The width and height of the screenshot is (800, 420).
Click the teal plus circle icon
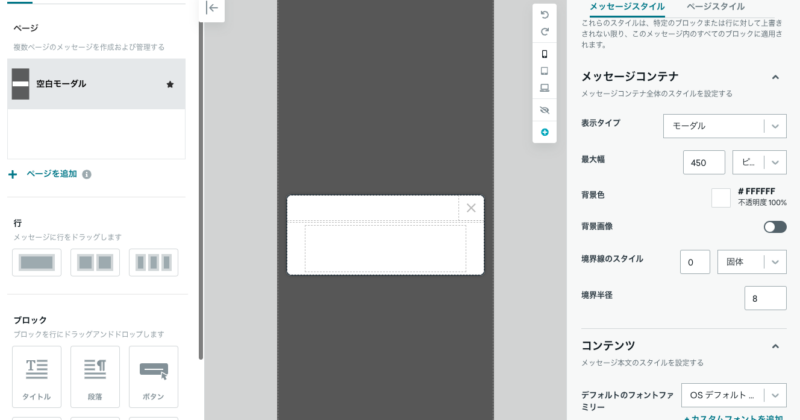coord(544,132)
